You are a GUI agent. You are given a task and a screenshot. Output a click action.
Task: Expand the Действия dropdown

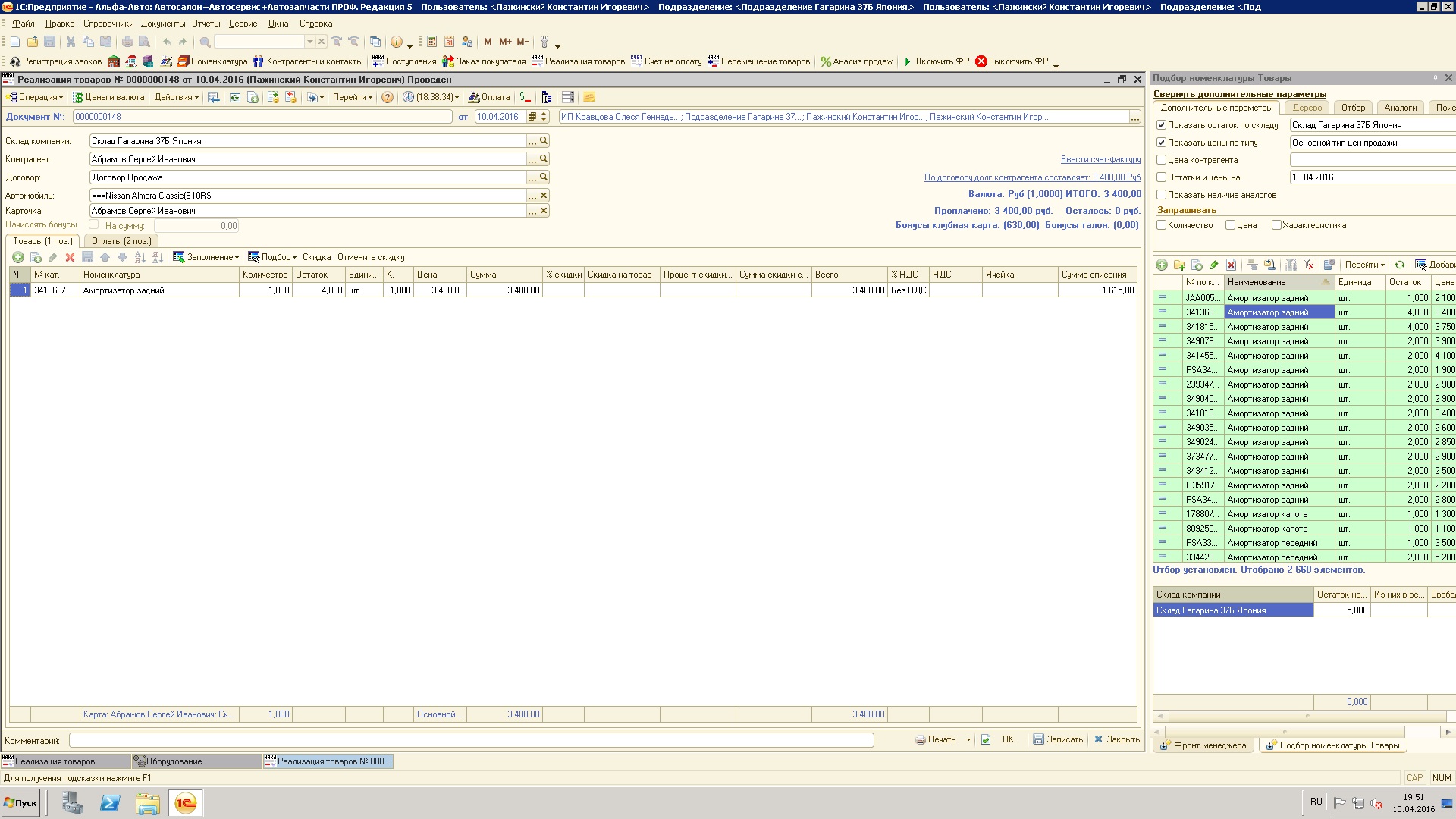176,97
